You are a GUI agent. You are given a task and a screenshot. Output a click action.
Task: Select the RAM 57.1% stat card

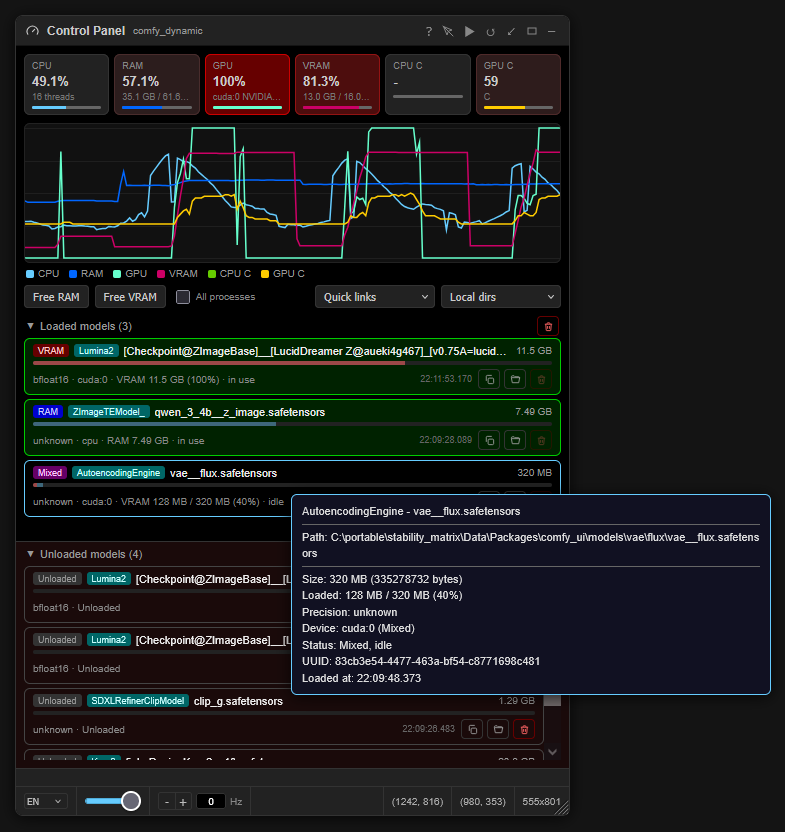click(157, 84)
